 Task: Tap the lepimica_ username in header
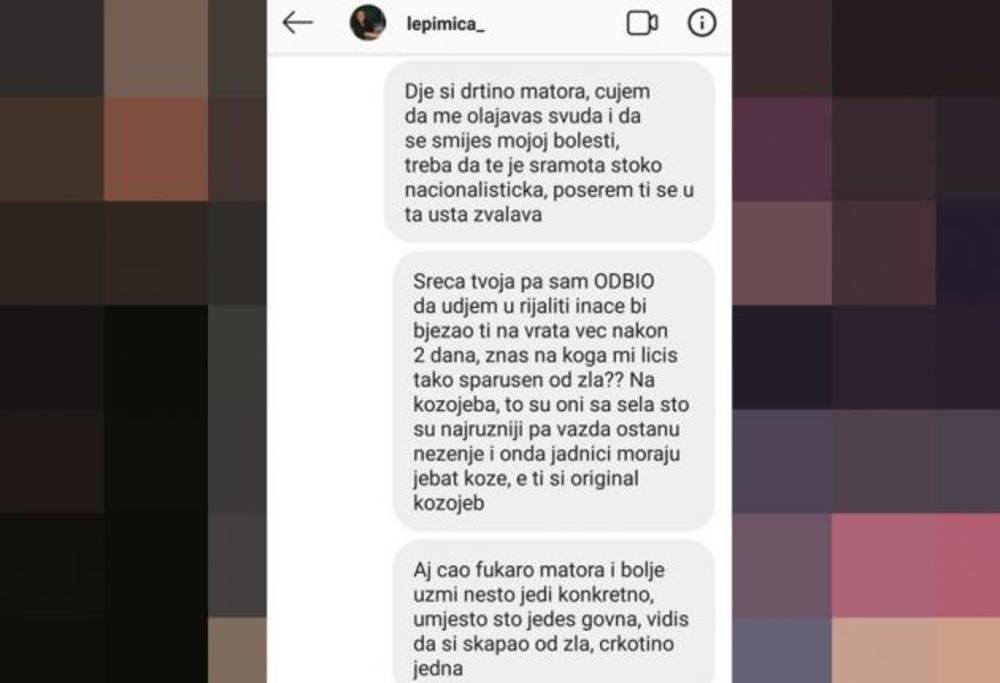[x=445, y=24]
